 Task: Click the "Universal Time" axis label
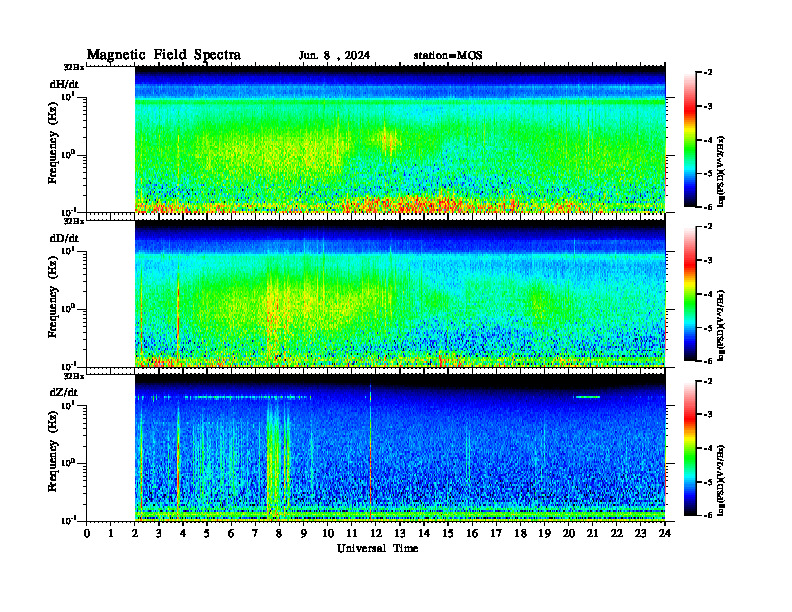click(377, 548)
